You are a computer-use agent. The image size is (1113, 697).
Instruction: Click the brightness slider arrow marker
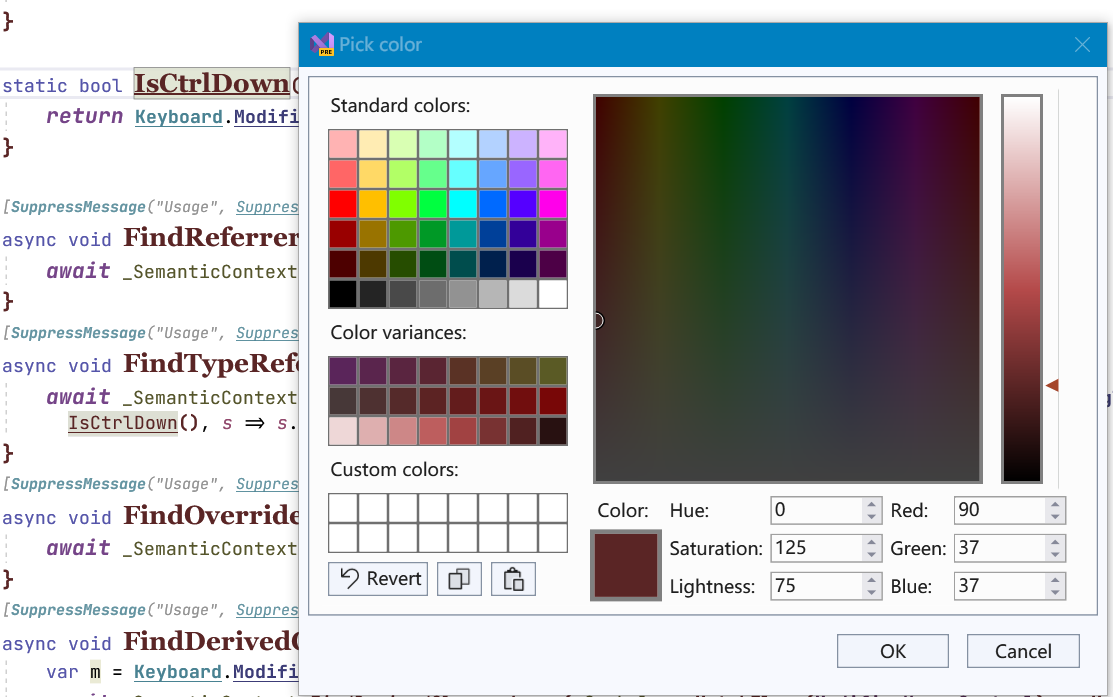(x=1053, y=383)
